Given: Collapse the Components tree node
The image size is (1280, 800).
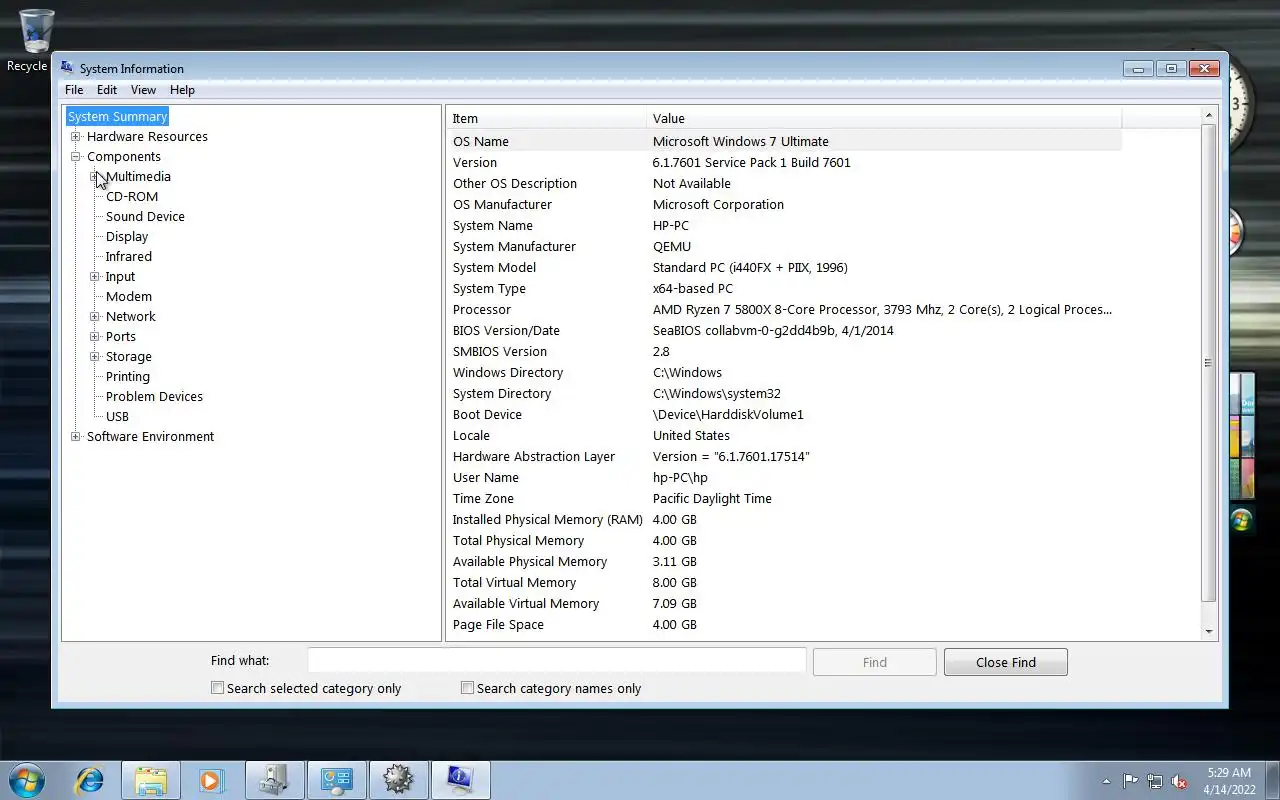Looking at the screenshot, I should (75, 156).
